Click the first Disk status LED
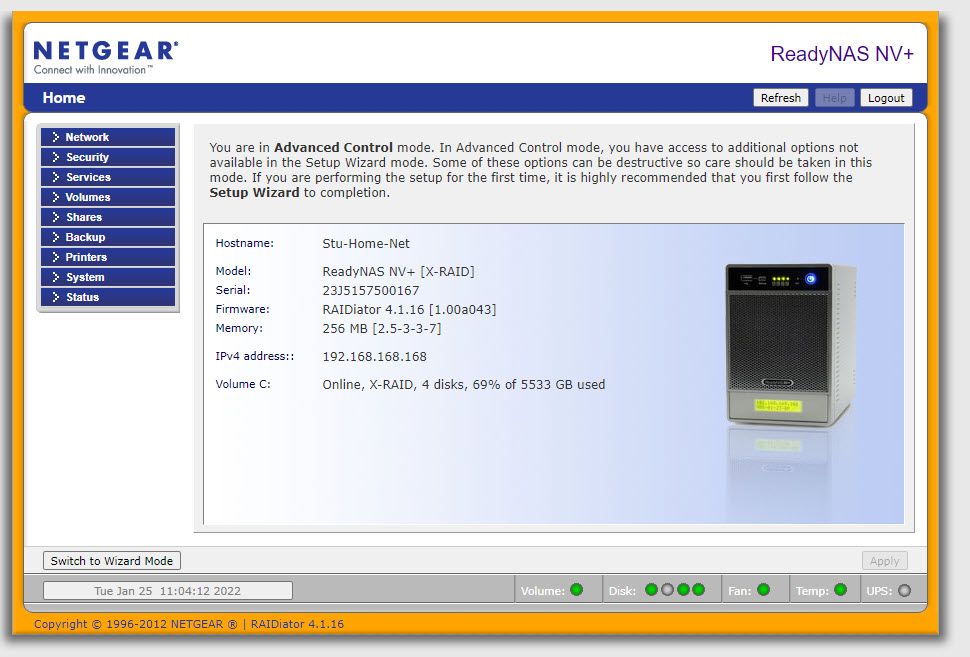The width and height of the screenshot is (970, 657). (x=652, y=590)
